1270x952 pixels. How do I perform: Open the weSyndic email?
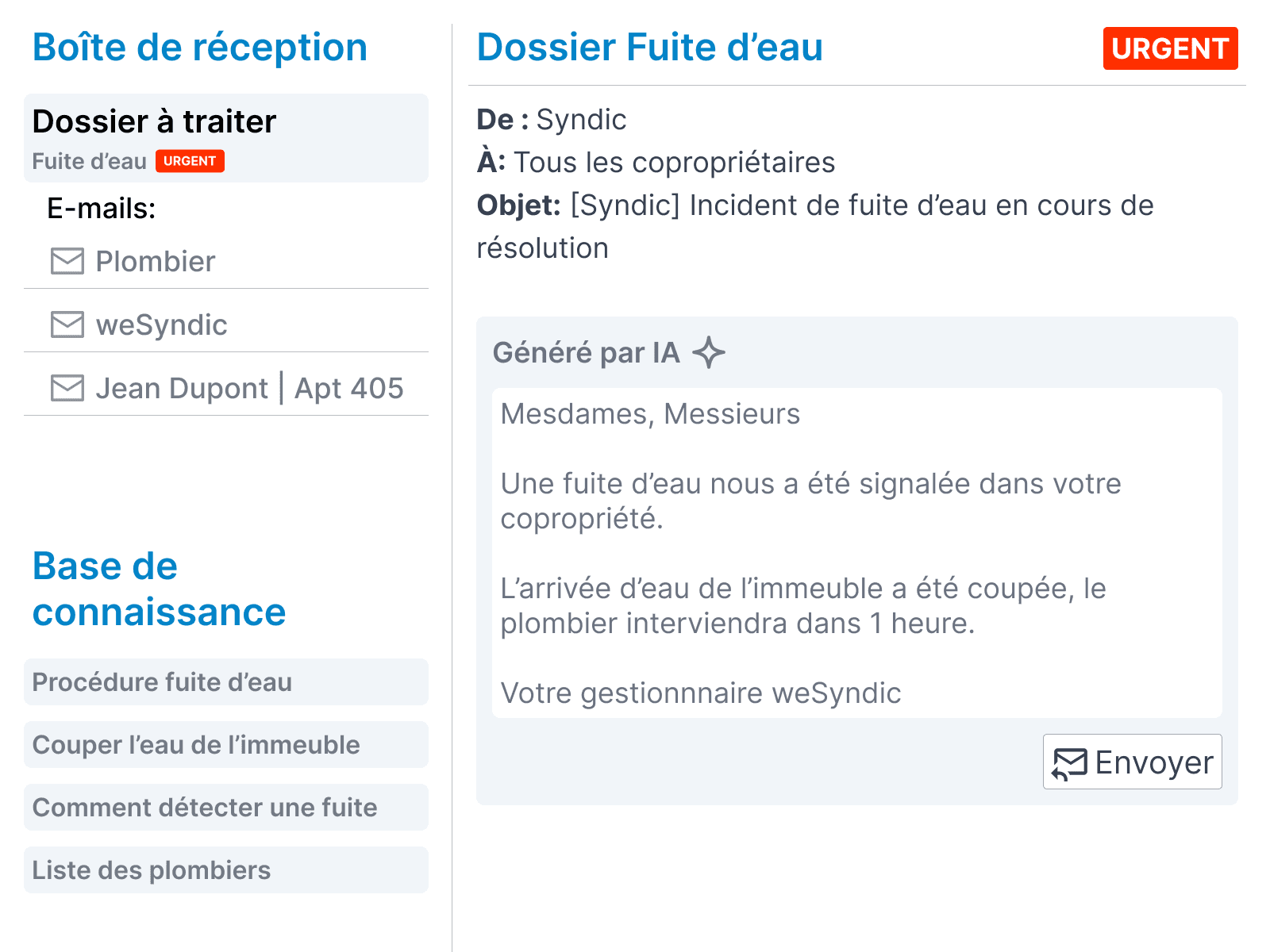tap(226, 324)
